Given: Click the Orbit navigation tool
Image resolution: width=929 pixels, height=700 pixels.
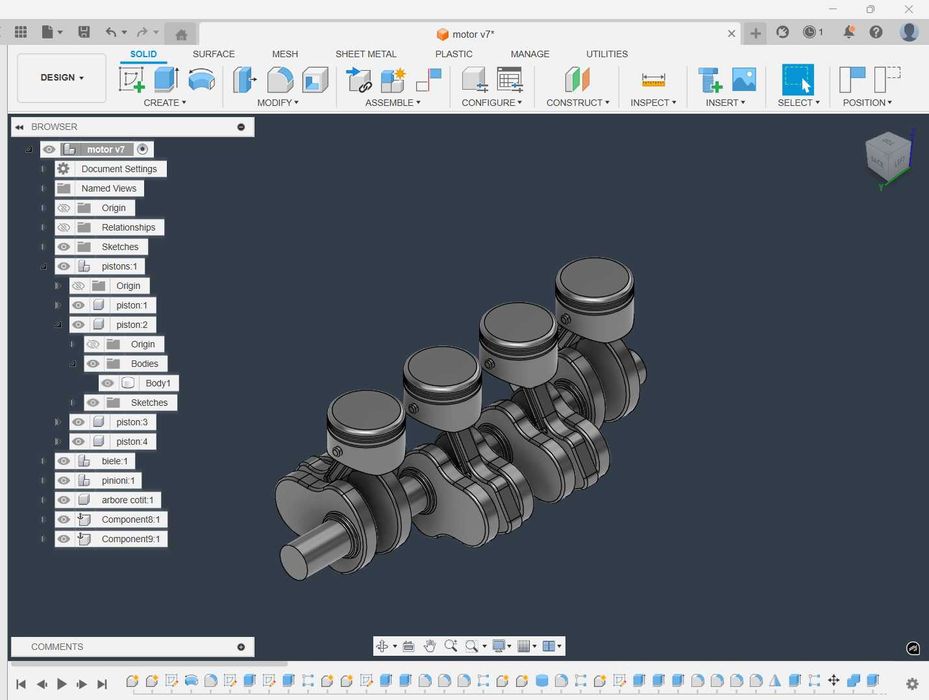Looking at the screenshot, I should 382,646.
